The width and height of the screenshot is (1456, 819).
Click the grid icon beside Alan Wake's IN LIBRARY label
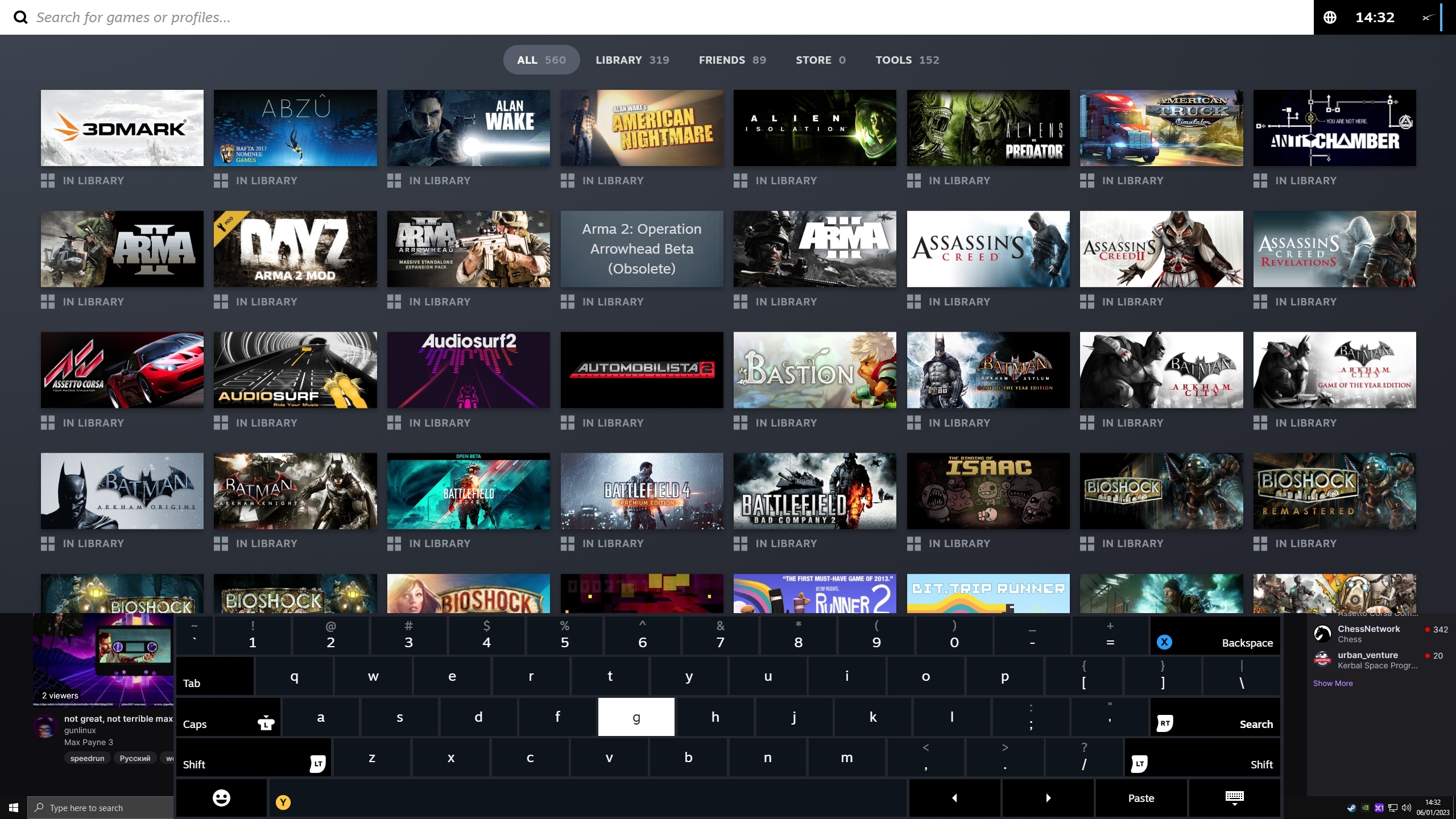[x=394, y=180]
